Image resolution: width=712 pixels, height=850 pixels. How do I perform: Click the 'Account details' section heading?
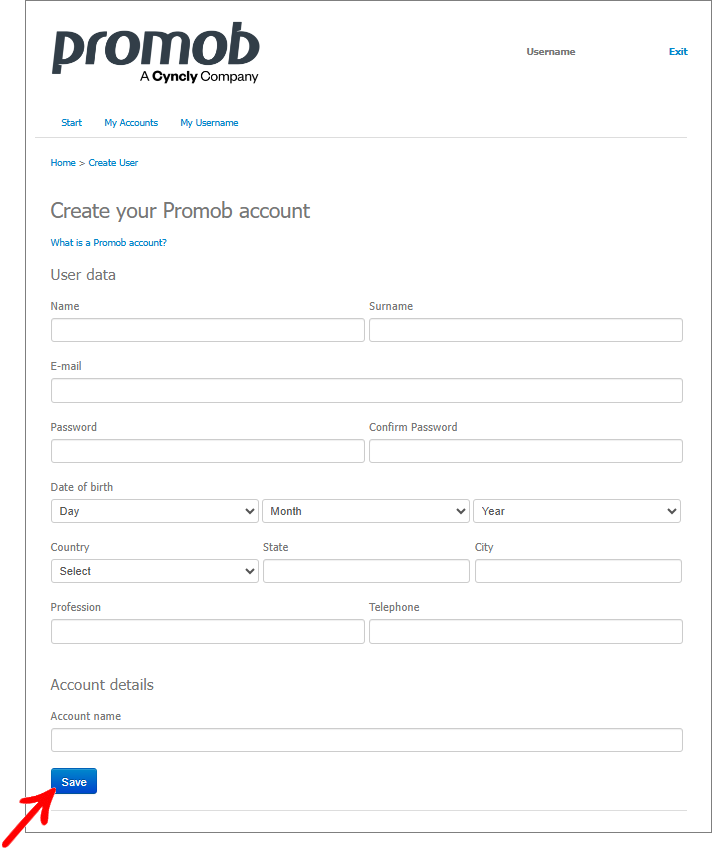point(102,685)
